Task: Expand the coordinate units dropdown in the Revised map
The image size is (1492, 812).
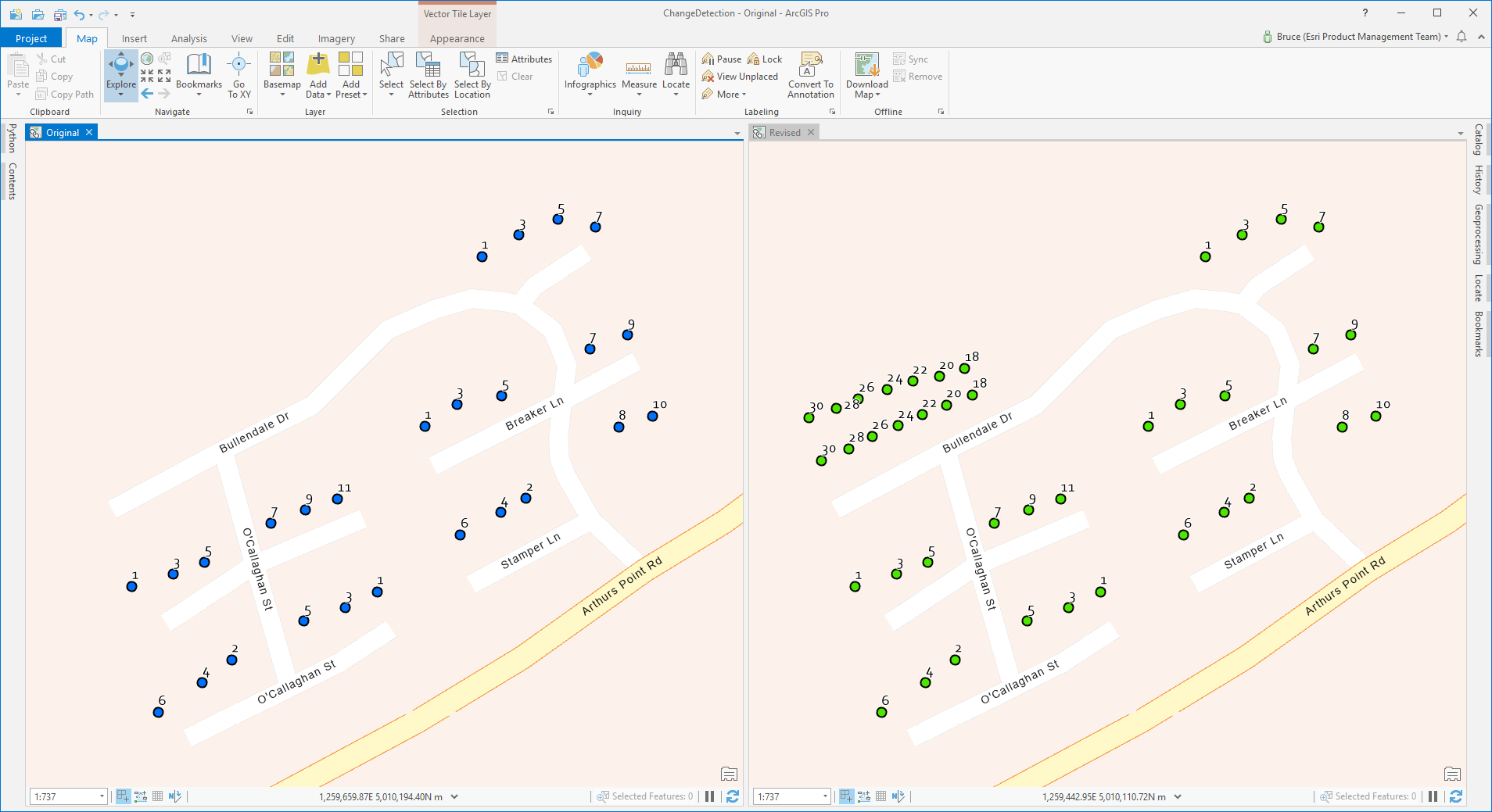Action: (1178, 797)
